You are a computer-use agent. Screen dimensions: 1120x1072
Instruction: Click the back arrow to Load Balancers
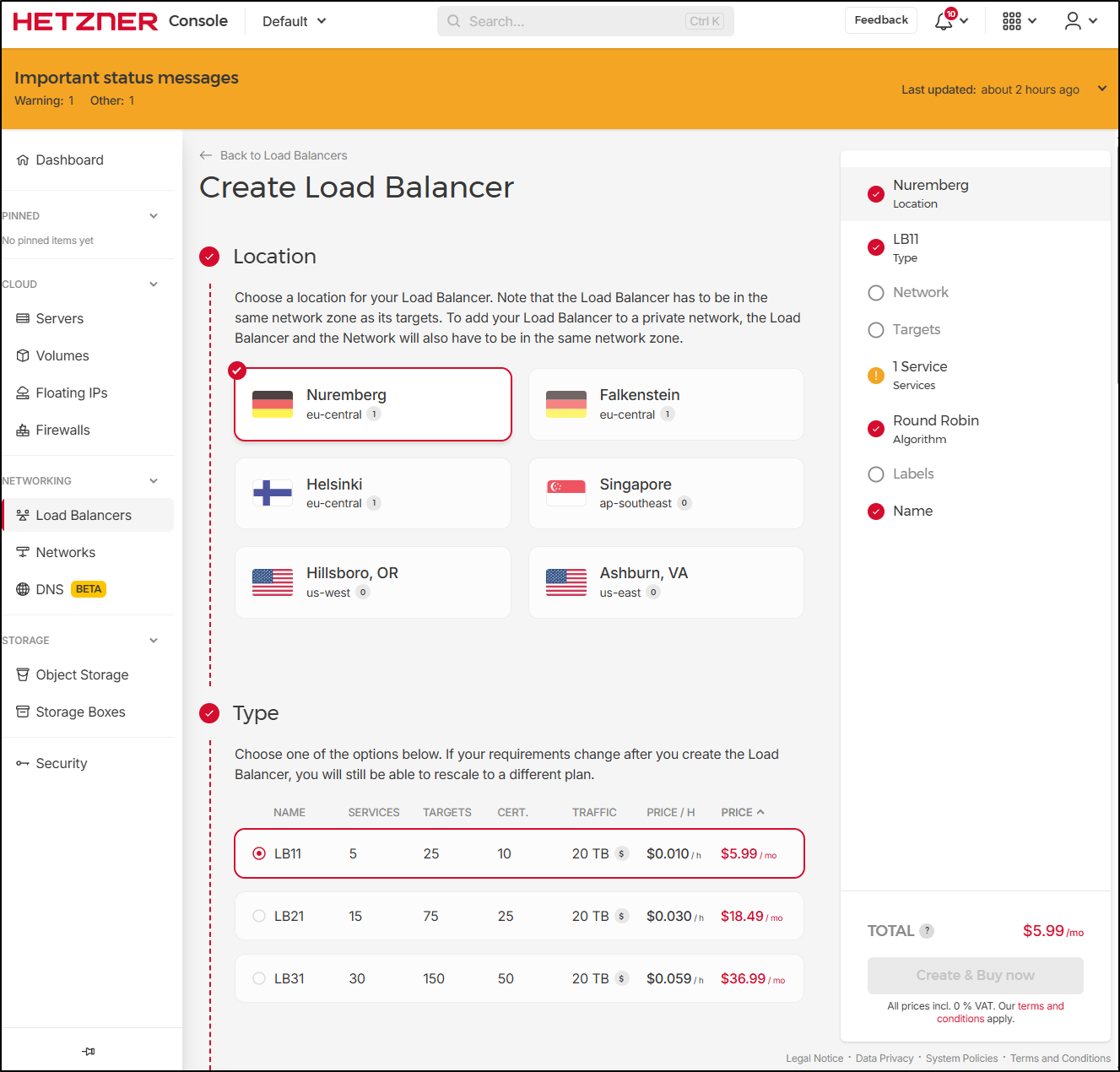click(206, 155)
